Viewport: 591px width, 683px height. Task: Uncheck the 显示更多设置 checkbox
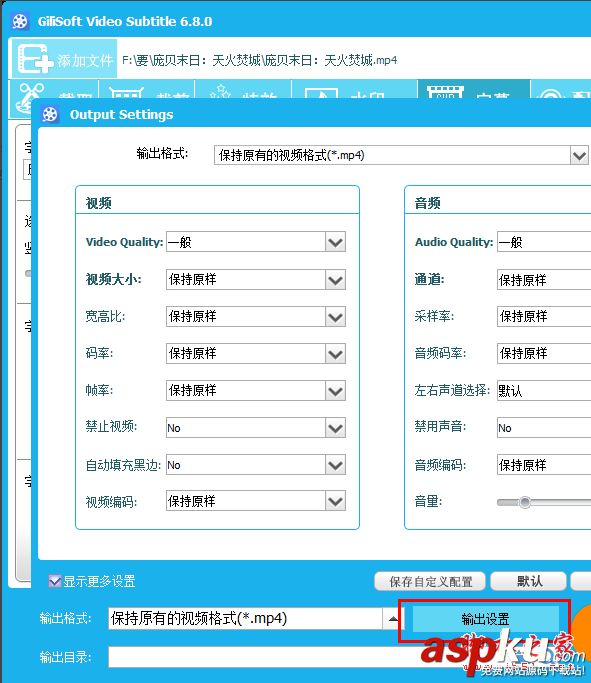(x=55, y=581)
